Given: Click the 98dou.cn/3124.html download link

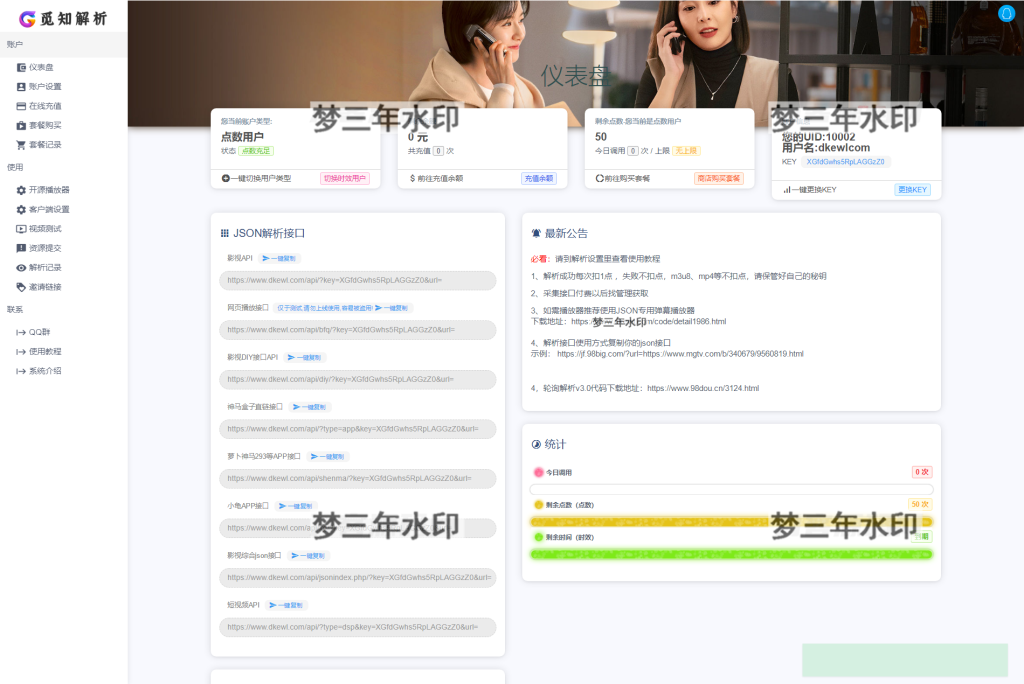Looking at the screenshot, I should pos(703,388).
